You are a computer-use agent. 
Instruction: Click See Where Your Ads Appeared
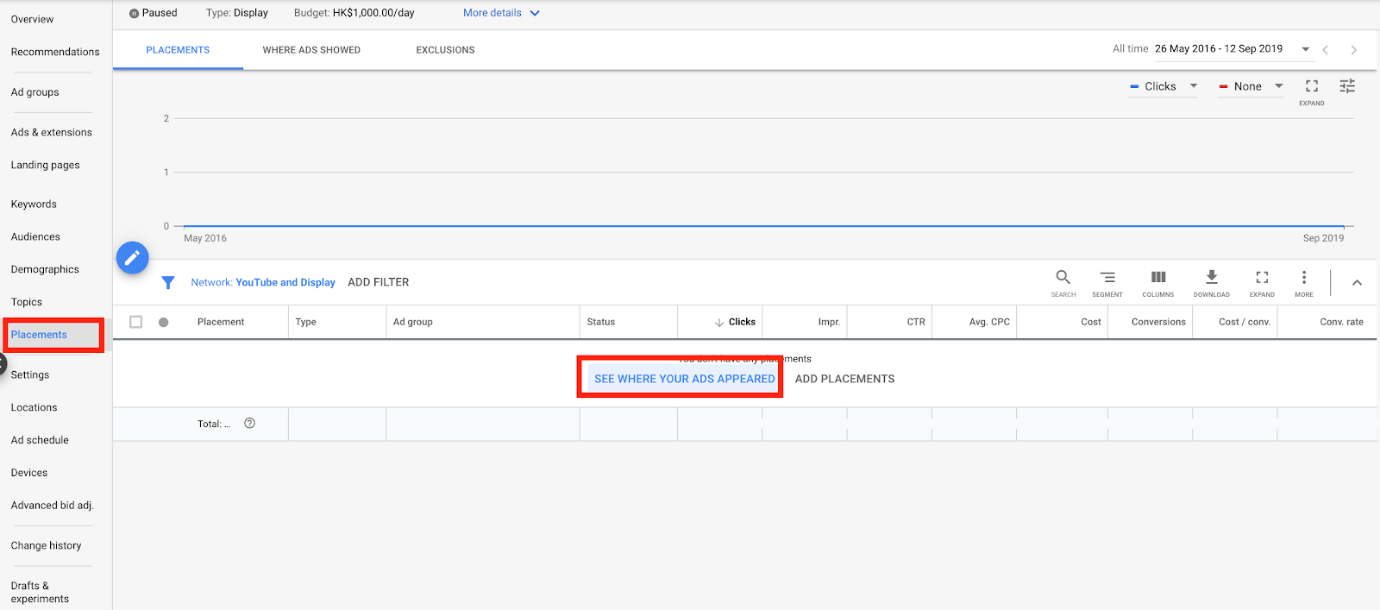coord(684,379)
